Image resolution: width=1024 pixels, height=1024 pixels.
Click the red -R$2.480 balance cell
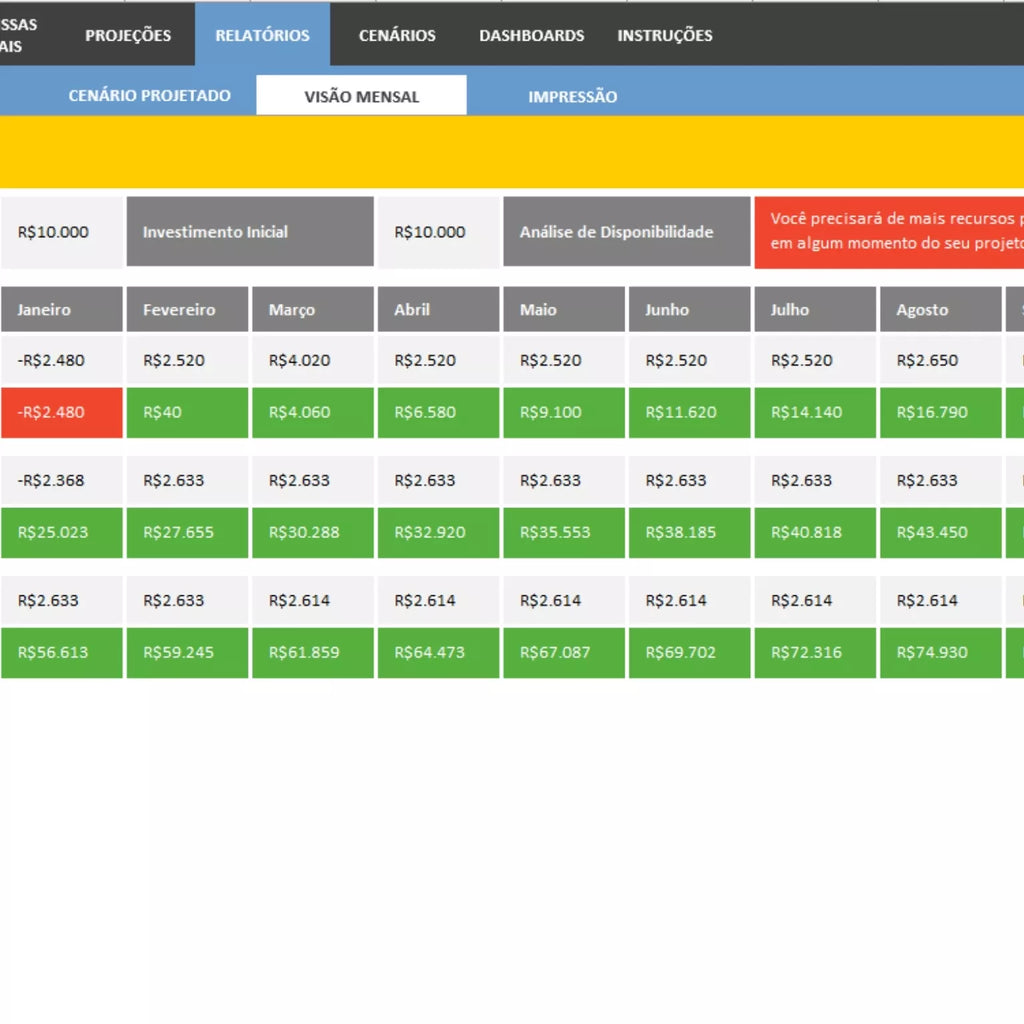tap(61, 413)
